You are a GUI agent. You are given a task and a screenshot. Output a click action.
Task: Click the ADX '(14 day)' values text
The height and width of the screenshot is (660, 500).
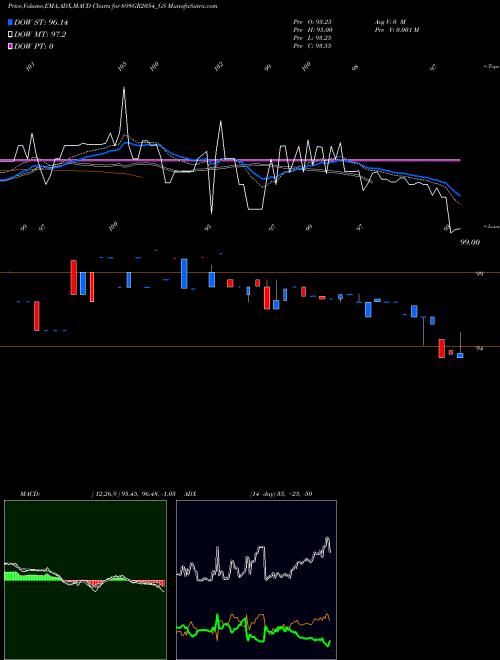281,494
